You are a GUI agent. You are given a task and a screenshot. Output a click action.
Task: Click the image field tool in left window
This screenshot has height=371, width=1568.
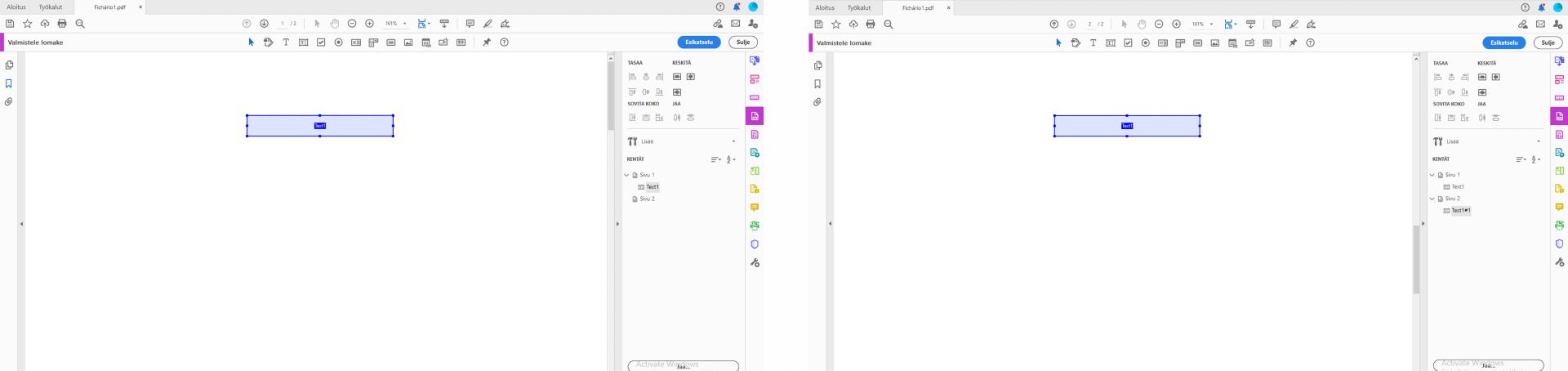point(408,42)
